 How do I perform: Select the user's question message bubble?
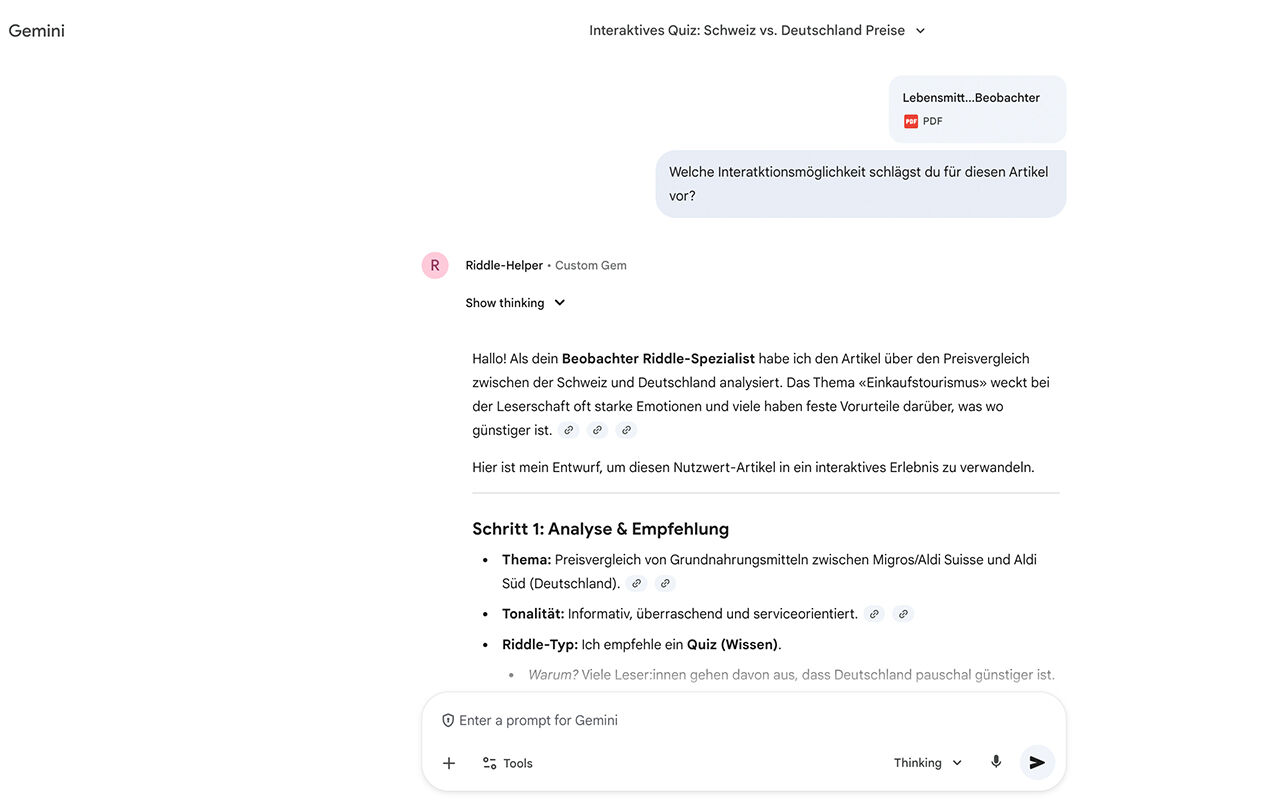click(x=860, y=183)
